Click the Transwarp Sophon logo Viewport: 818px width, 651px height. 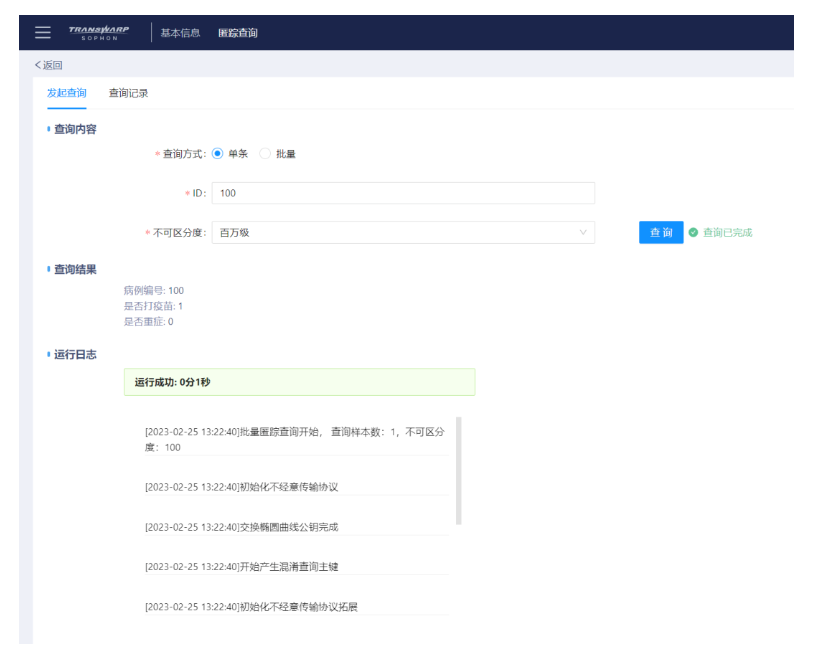(x=99, y=32)
